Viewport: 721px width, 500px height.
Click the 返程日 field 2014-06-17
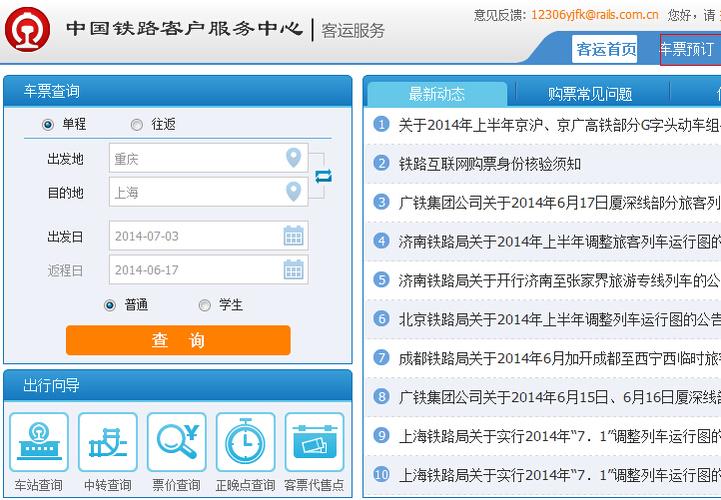pos(208,270)
